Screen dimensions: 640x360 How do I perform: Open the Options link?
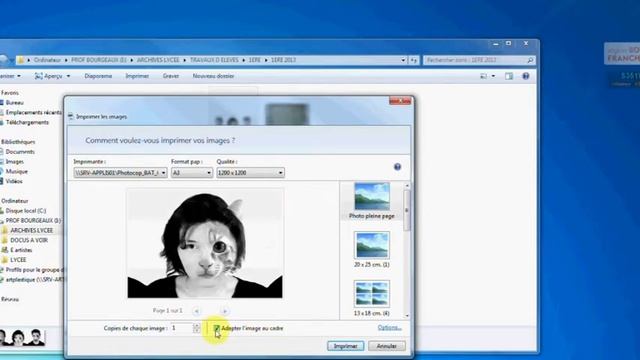tap(389, 328)
